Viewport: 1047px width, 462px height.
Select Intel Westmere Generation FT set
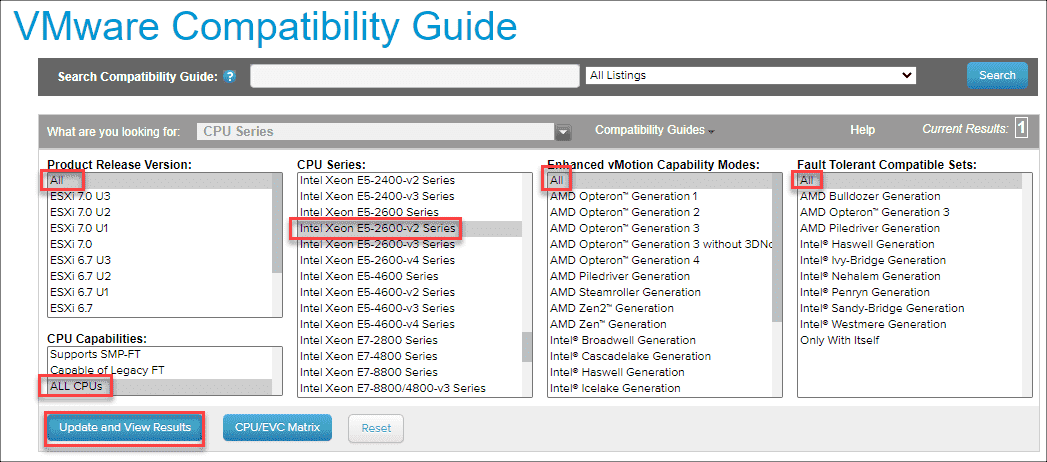[909, 324]
